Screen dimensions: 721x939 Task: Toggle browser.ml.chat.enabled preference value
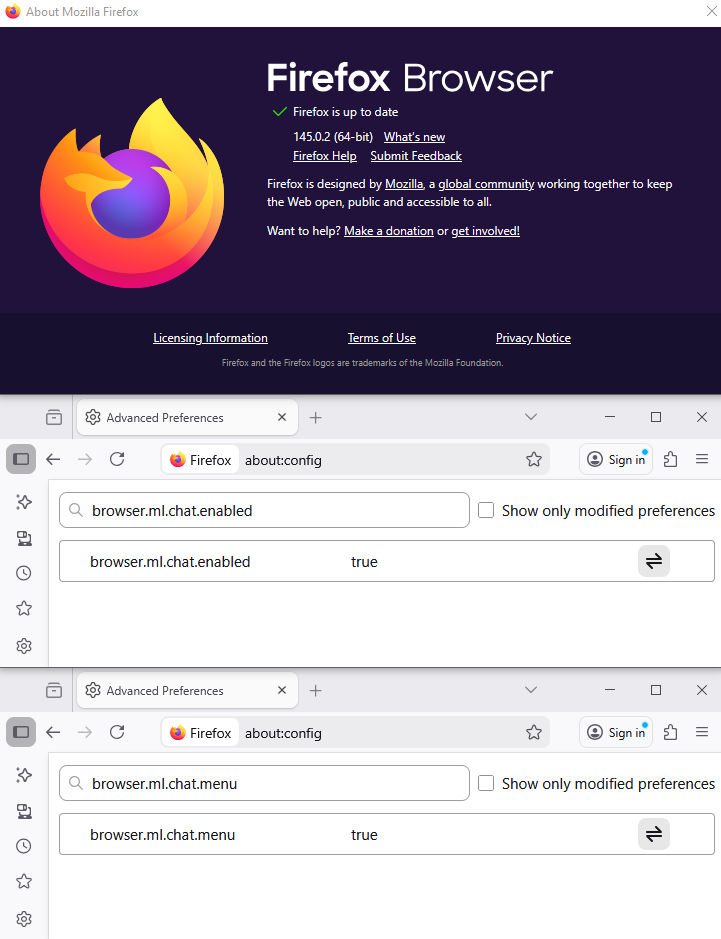(654, 561)
